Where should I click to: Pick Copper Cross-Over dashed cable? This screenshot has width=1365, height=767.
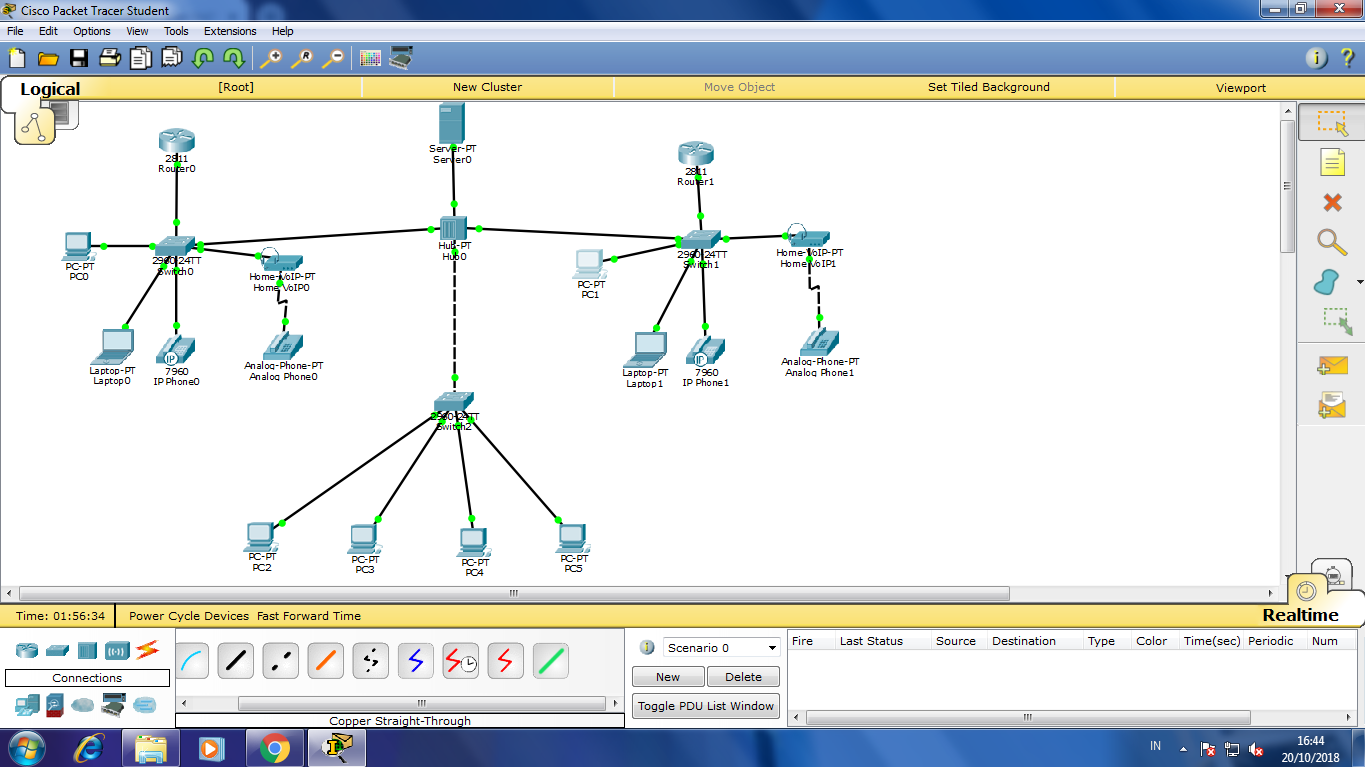click(281, 660)
